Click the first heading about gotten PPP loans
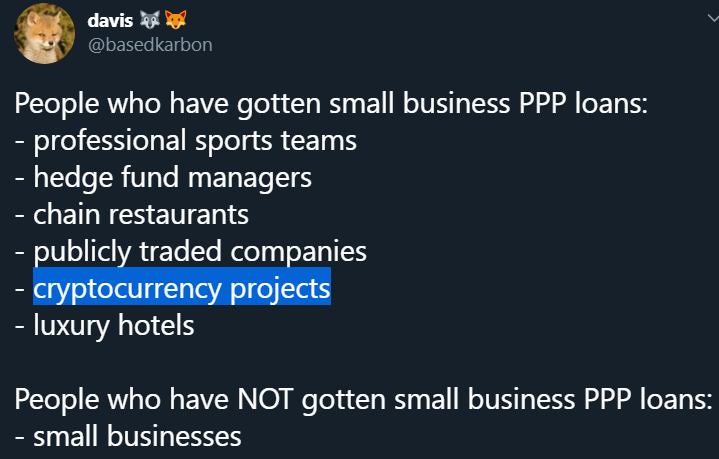719x459 pixels. tap(331, 104)
